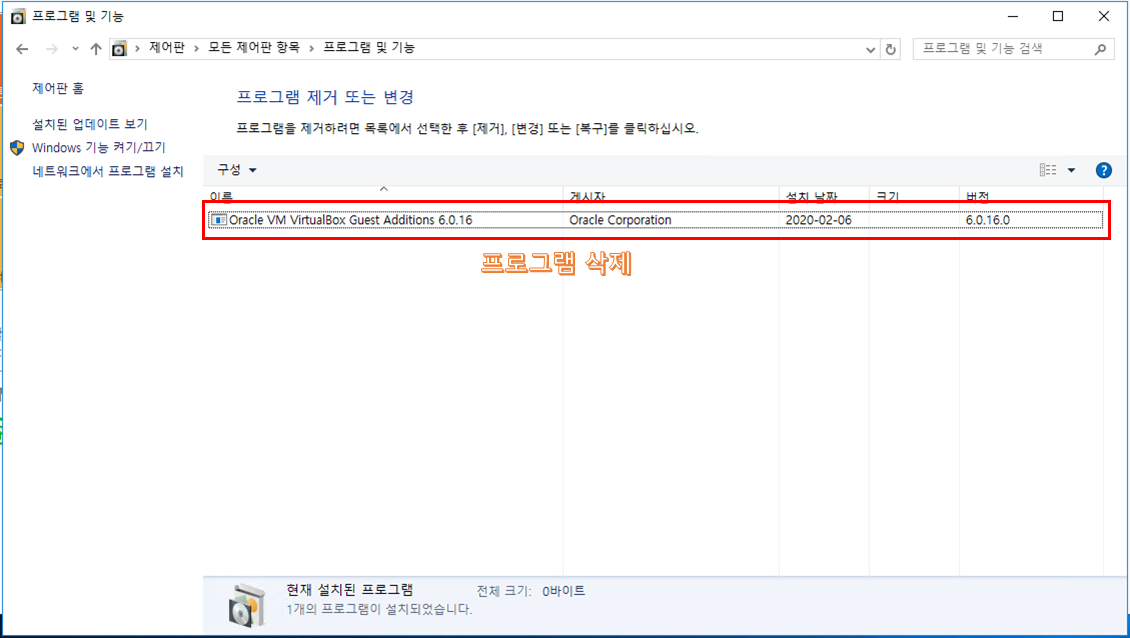Image resolution: width=1130 pixels, height=638 pixels.
Task: Open 제어판 홈 link
Action: pos(58,88)
